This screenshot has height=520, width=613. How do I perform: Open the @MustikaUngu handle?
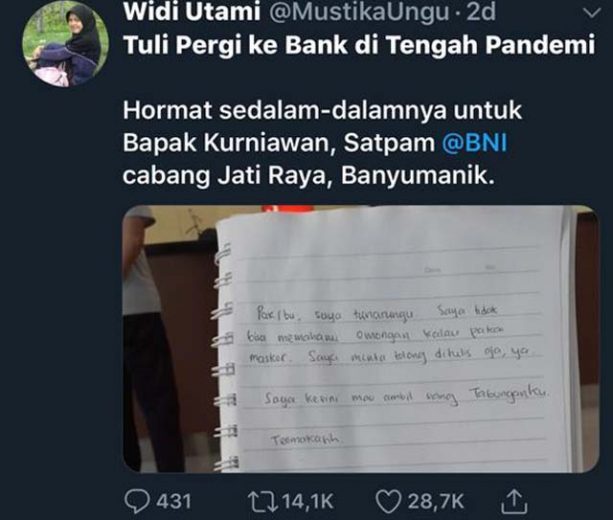click(x=358, y=12)
